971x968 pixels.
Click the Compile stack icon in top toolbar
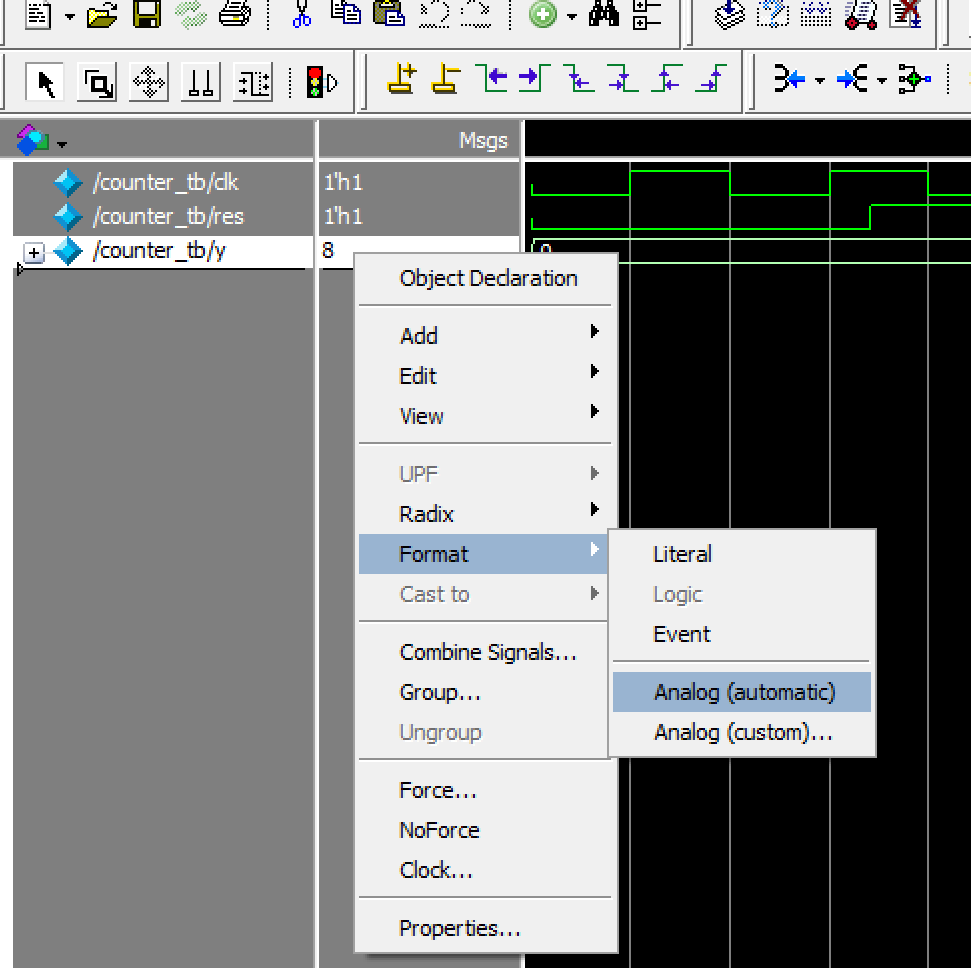point(730,14)
